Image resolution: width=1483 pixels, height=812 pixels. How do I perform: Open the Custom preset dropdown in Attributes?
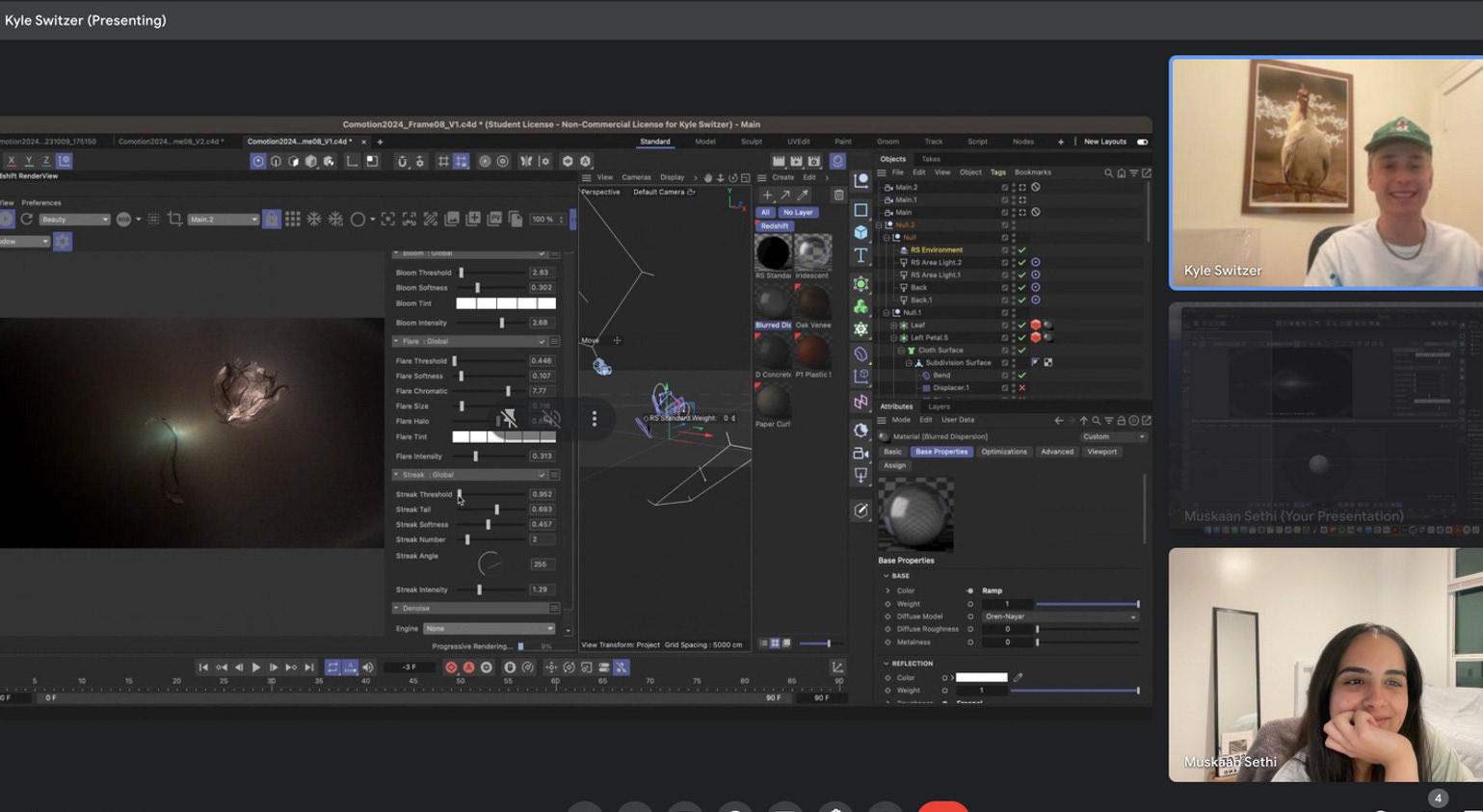tap(1114, 436)
